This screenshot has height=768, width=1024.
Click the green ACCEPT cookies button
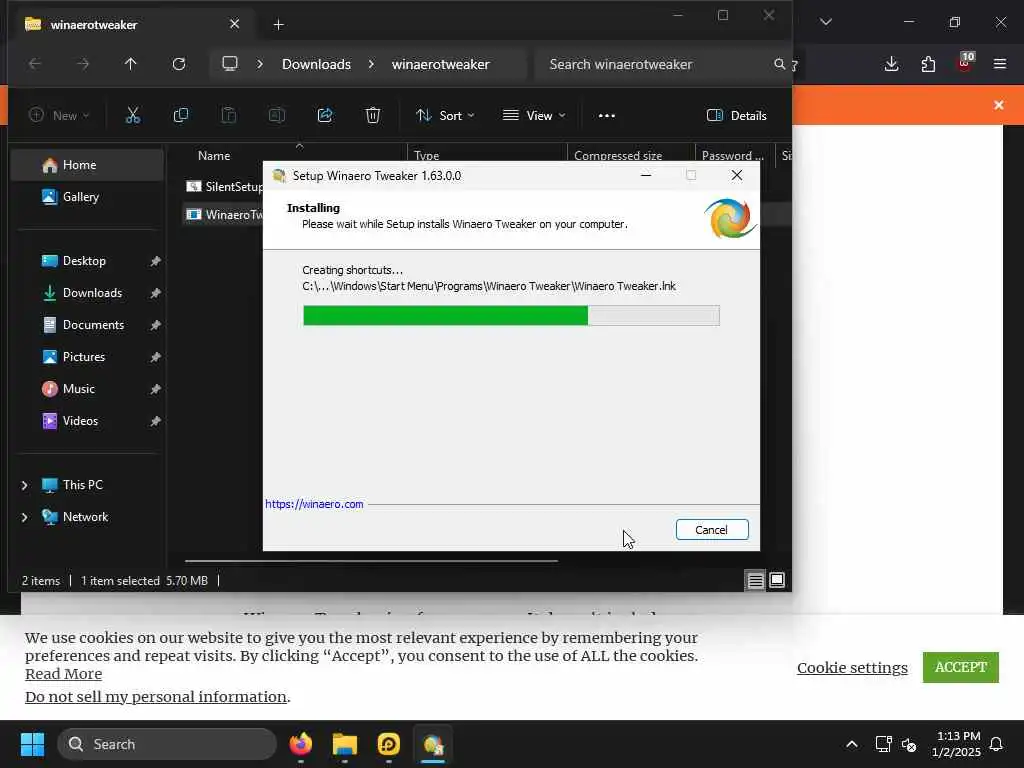tap(961, 667)
